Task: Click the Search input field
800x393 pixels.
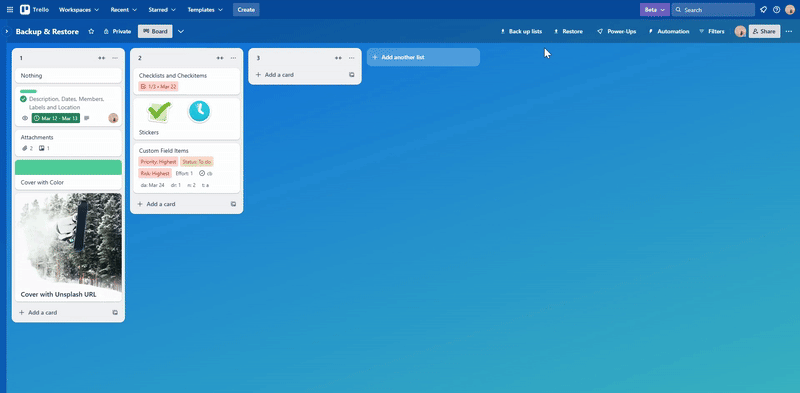Action: click(x=713, y=10)
